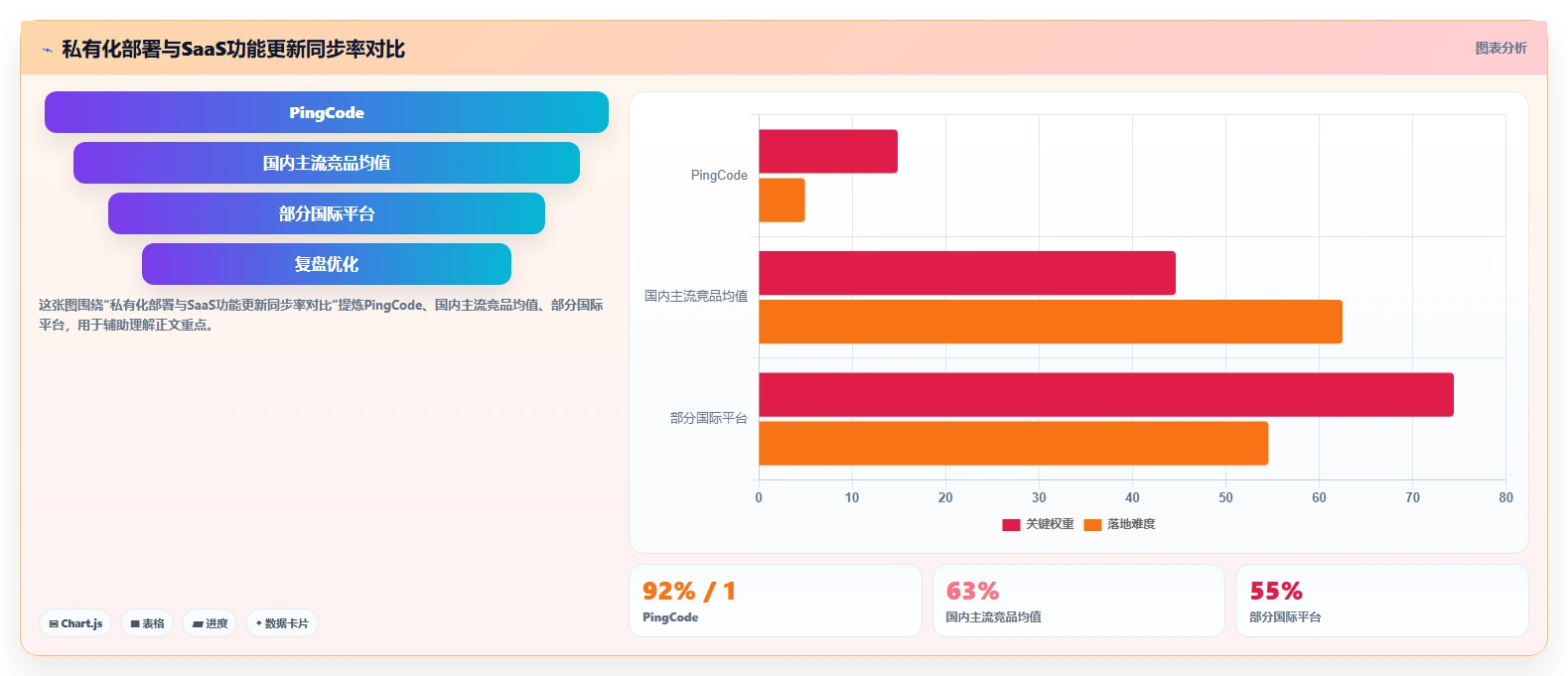Click the orange 部分国际平台 bar
The height and width of the screenshot is (676, 1568).
pos(1014,443)
